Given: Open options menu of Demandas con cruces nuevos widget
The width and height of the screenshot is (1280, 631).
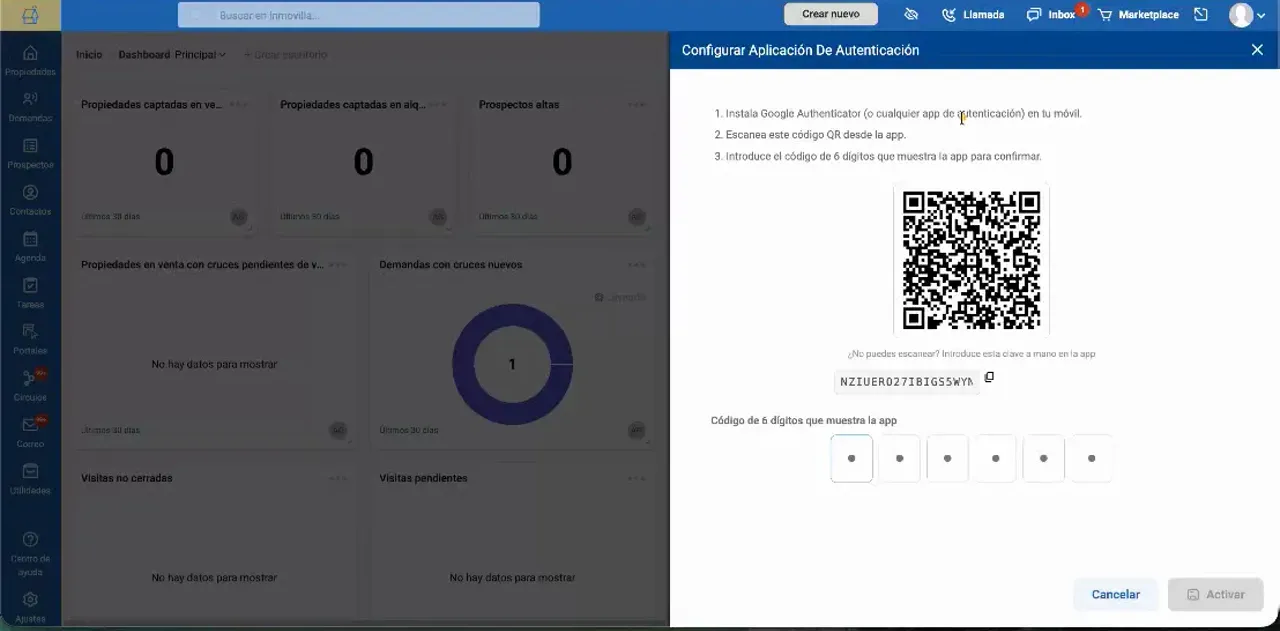Looking at the screenshot, I should click(x=637, y=264).
